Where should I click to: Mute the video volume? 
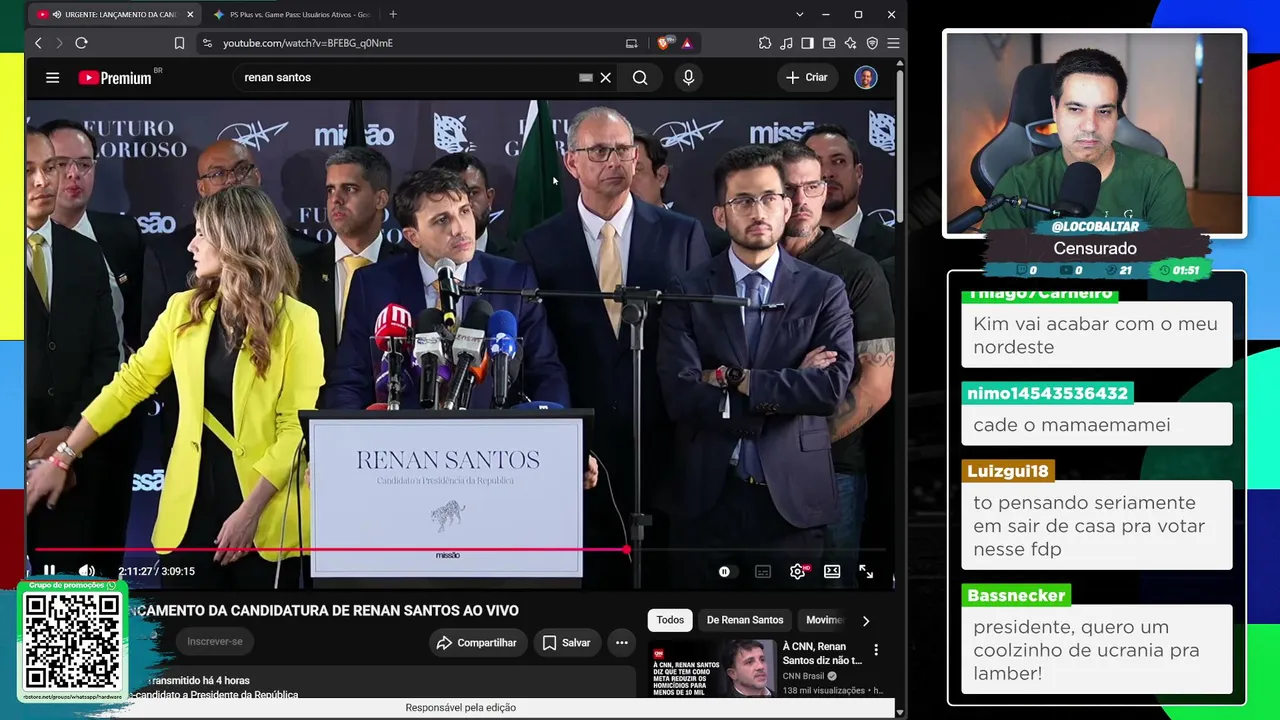tap(87, 571)
